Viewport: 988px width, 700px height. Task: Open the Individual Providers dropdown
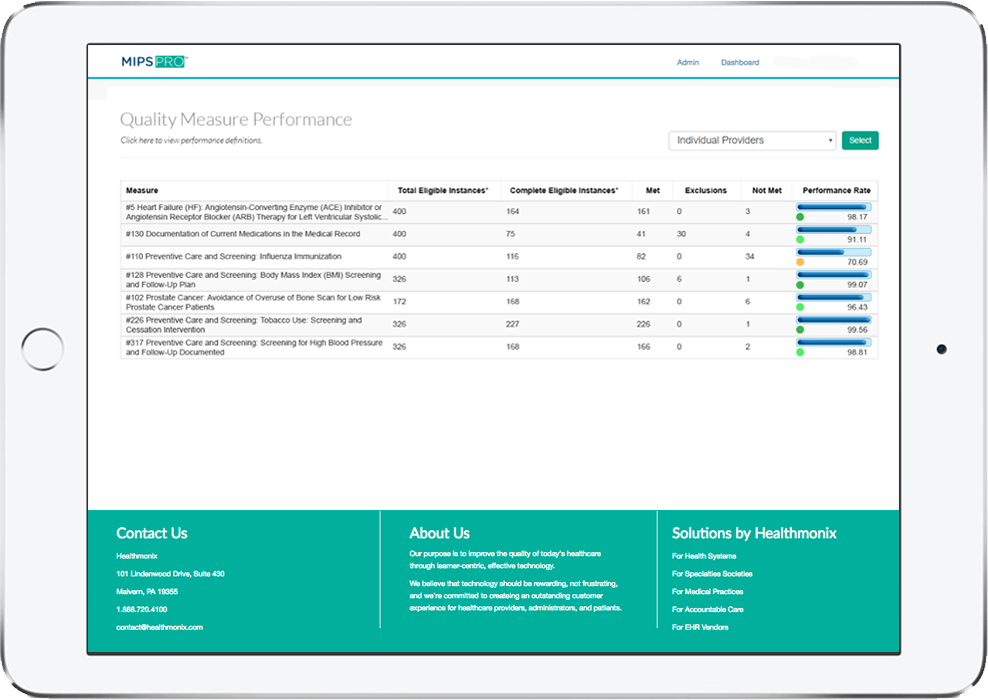tap(752, 141)
